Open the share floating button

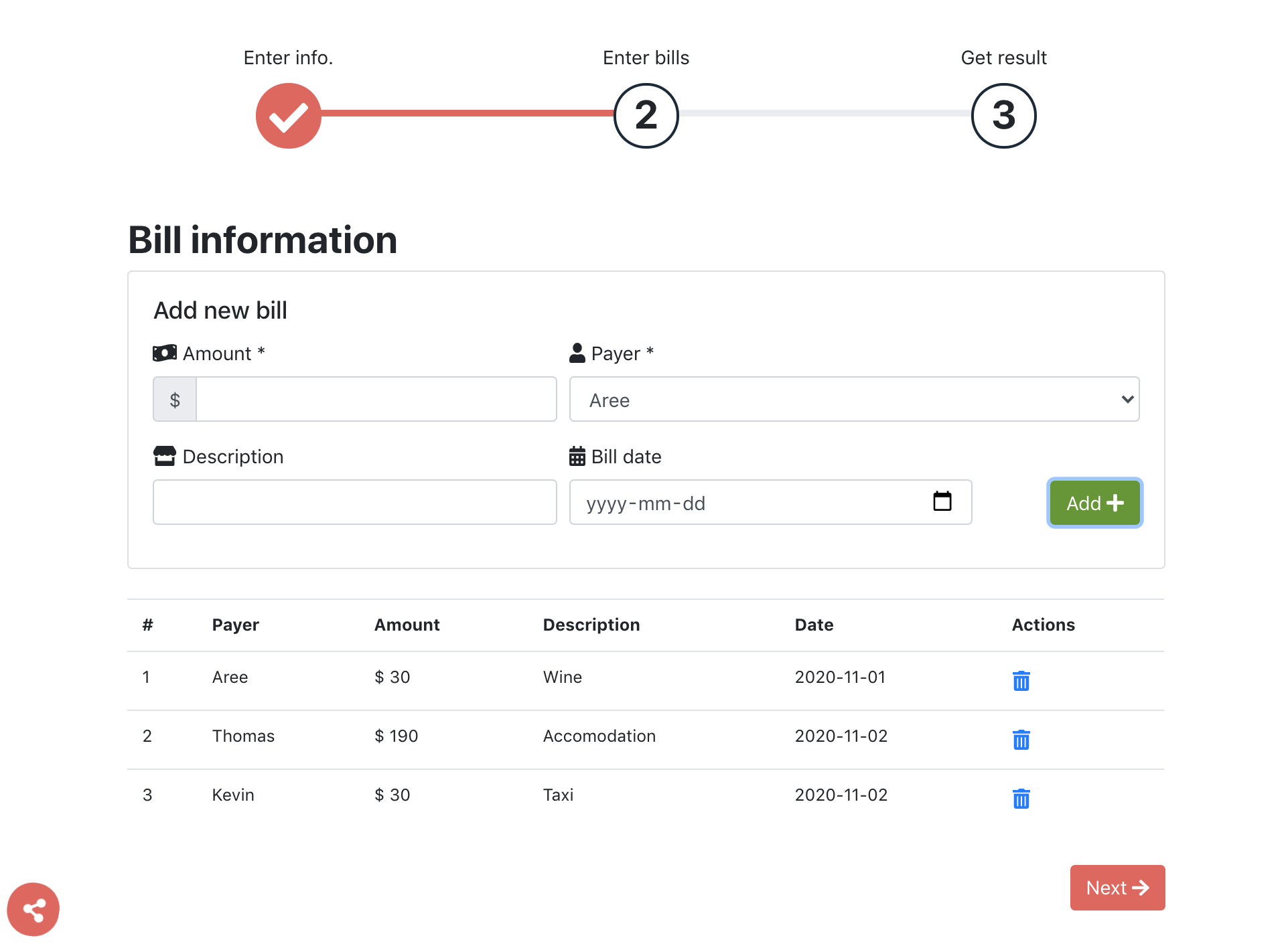[x=33, y=908]
